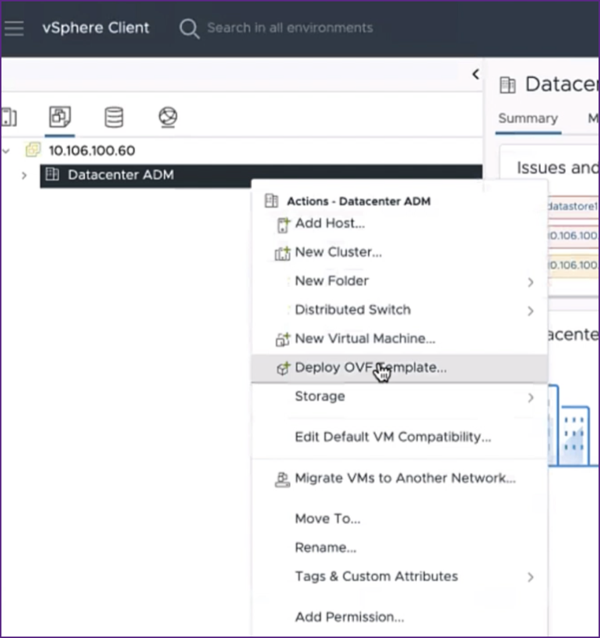Click the datacenter icon beside Datacenter ADM

coord(52,174)
